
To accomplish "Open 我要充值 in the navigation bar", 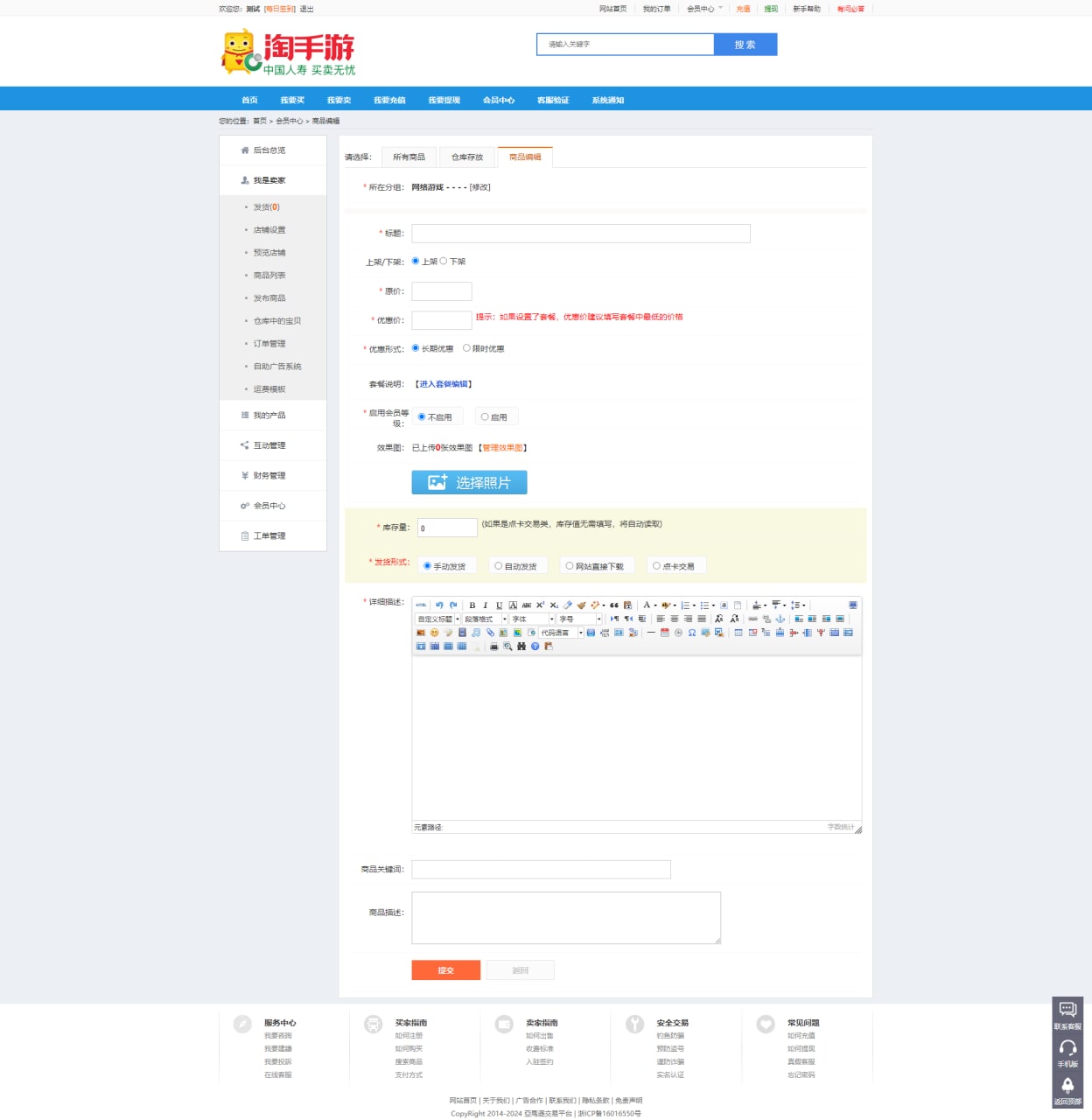I will point(389,100).
